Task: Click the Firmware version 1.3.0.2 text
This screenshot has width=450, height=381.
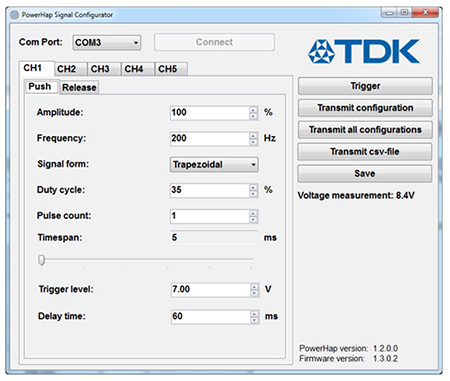Action: pyautogui.click(x=348, y=359)
